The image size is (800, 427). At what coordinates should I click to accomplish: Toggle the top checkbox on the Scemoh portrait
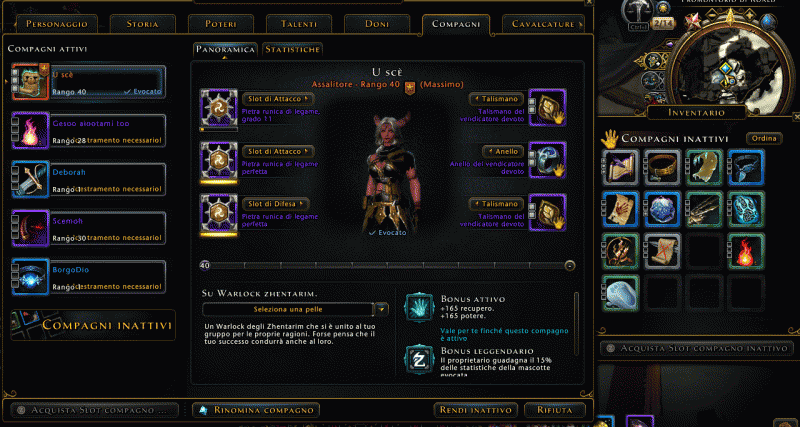15,219
